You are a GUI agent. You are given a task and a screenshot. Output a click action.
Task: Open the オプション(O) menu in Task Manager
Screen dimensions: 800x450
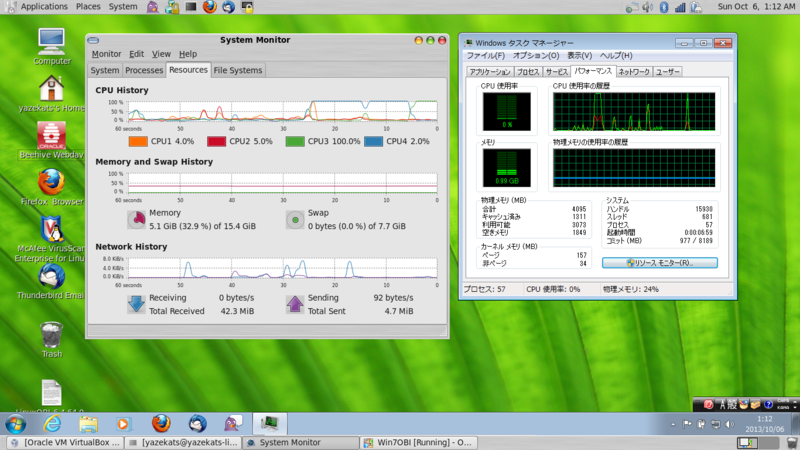tap(536, 56)
